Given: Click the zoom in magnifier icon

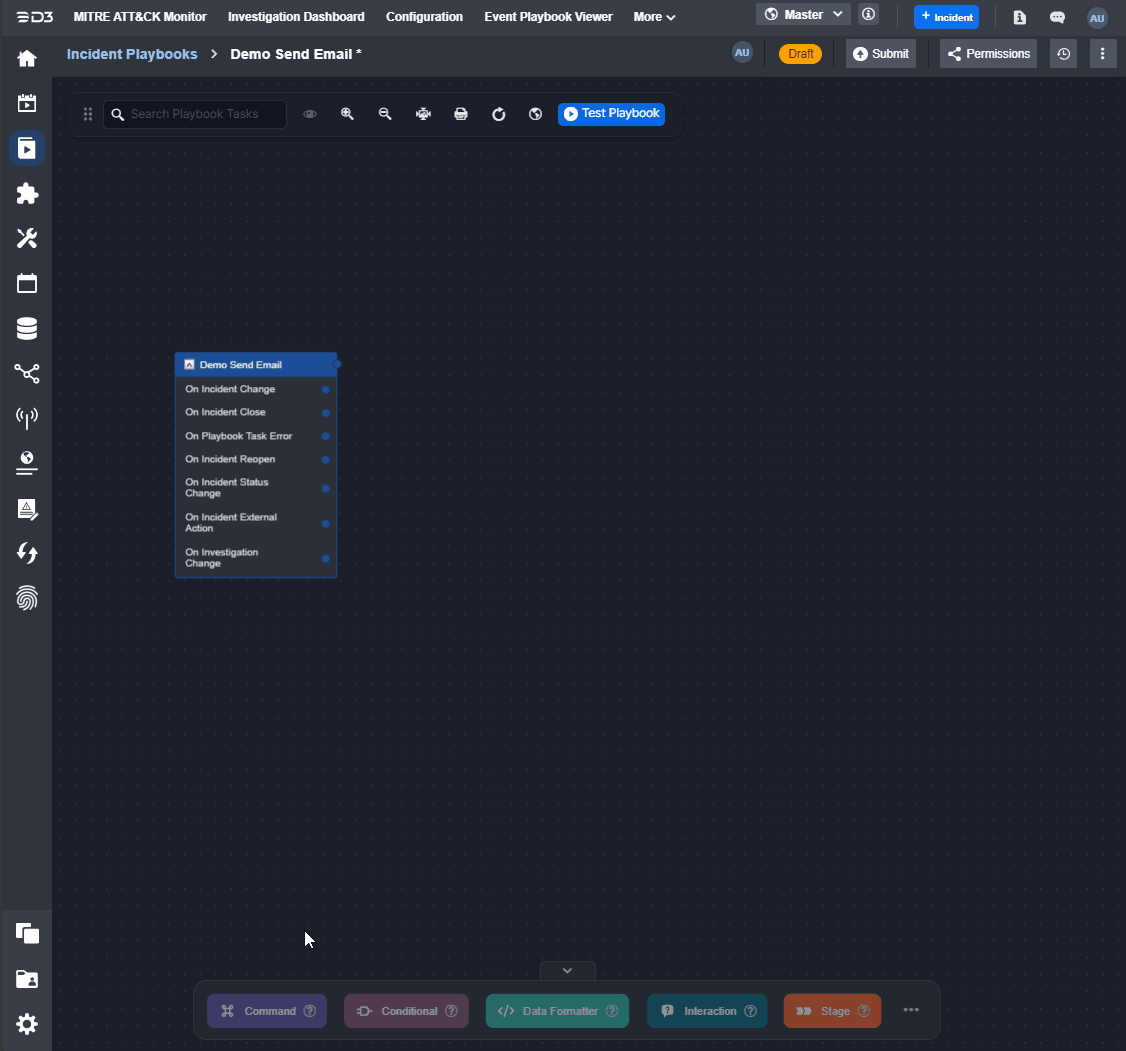Looking at the screenshot, I should 347,114.
